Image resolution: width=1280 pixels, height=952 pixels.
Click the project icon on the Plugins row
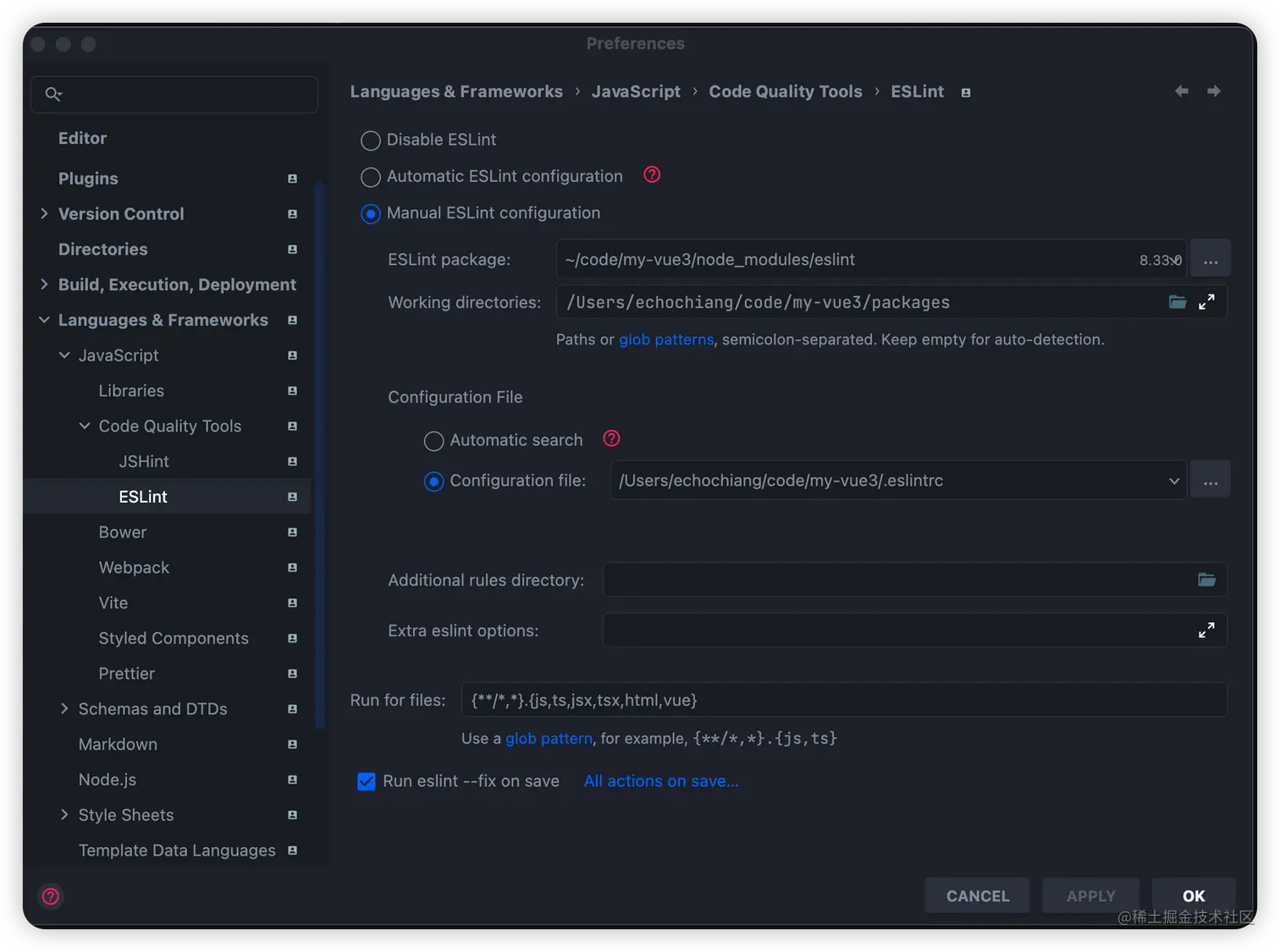coord(292,179)
